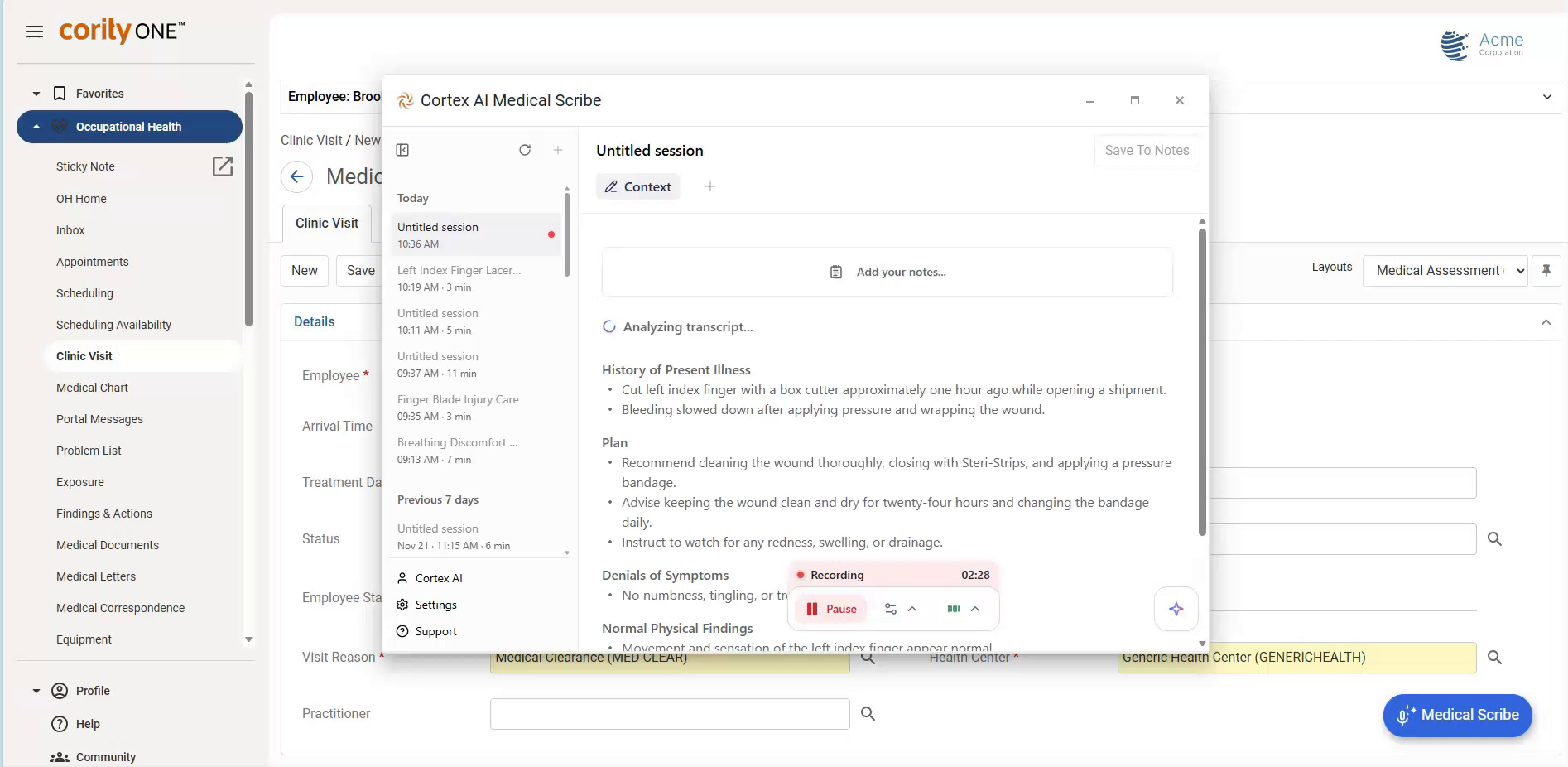Click the New button on Clinic Visit
This screenshot has width=1568, height=767.
coord(304,270)
